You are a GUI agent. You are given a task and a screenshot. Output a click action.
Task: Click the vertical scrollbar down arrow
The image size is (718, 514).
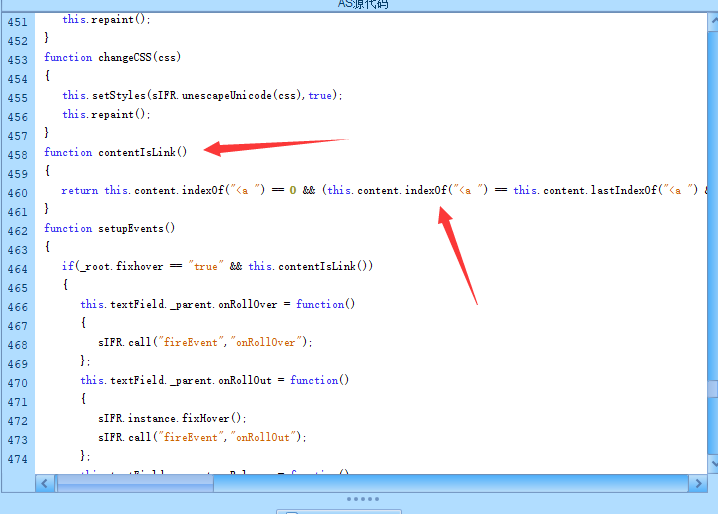tap(713, 464)
